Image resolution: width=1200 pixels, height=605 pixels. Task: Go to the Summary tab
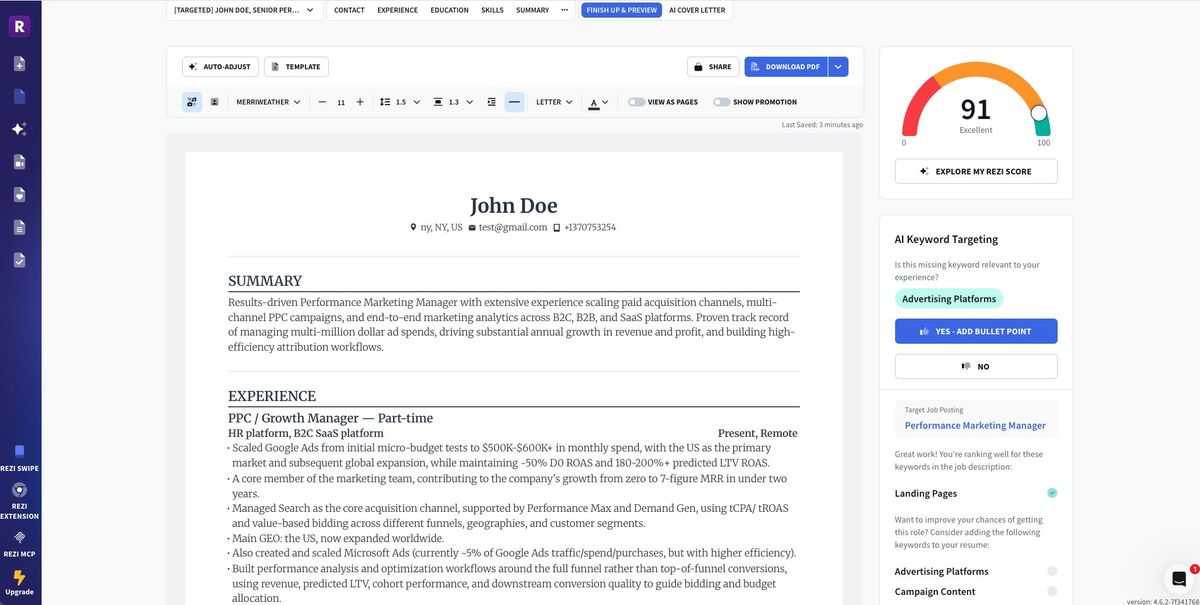[x=532, y=10]
